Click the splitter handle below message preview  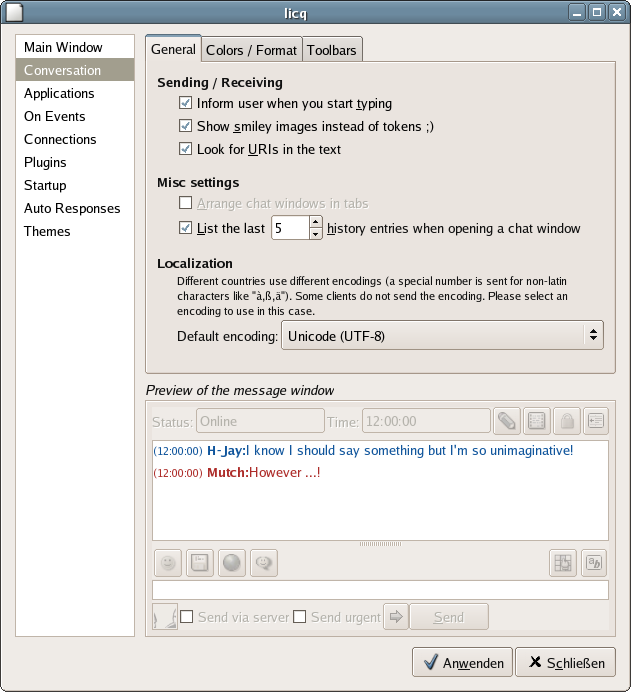[x=380, y=544]
